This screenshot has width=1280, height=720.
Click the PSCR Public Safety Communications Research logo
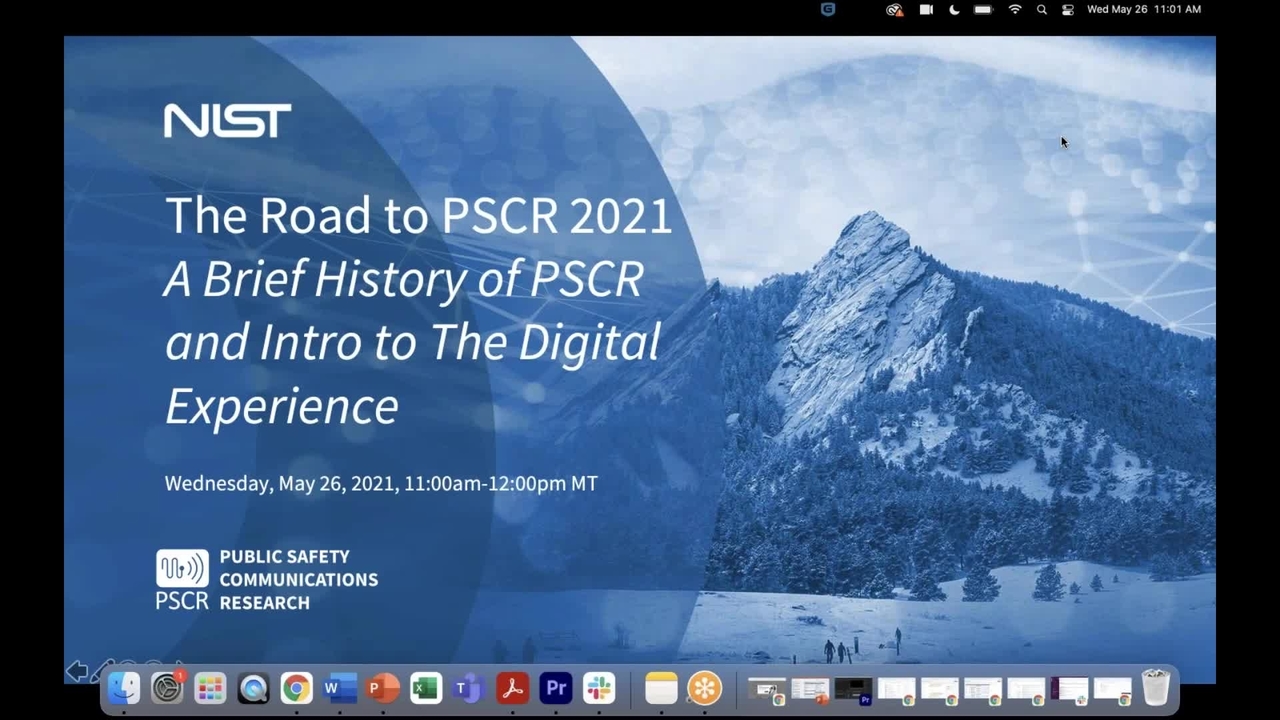(x=267, y=580)
